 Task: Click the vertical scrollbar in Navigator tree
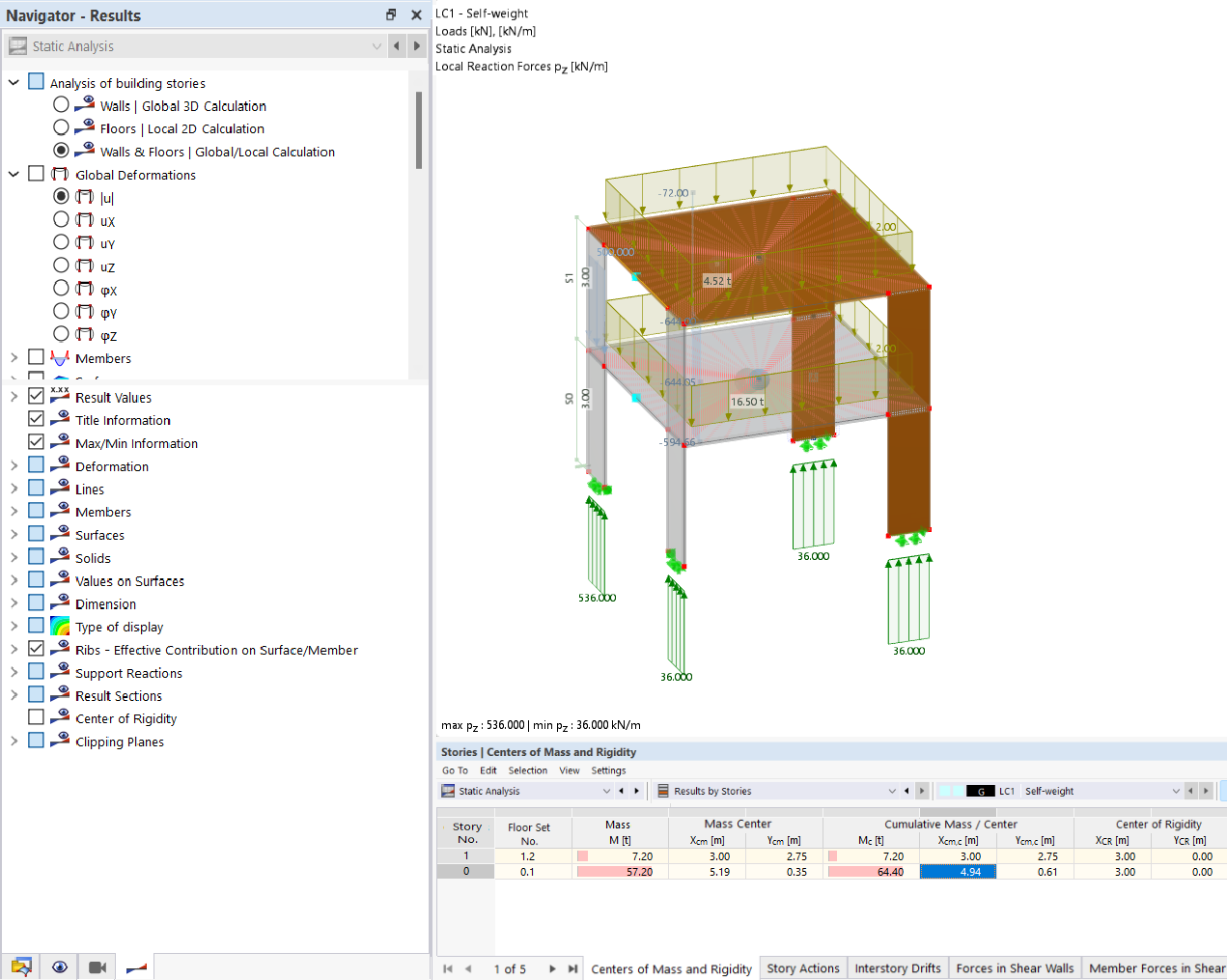[419, 130]
